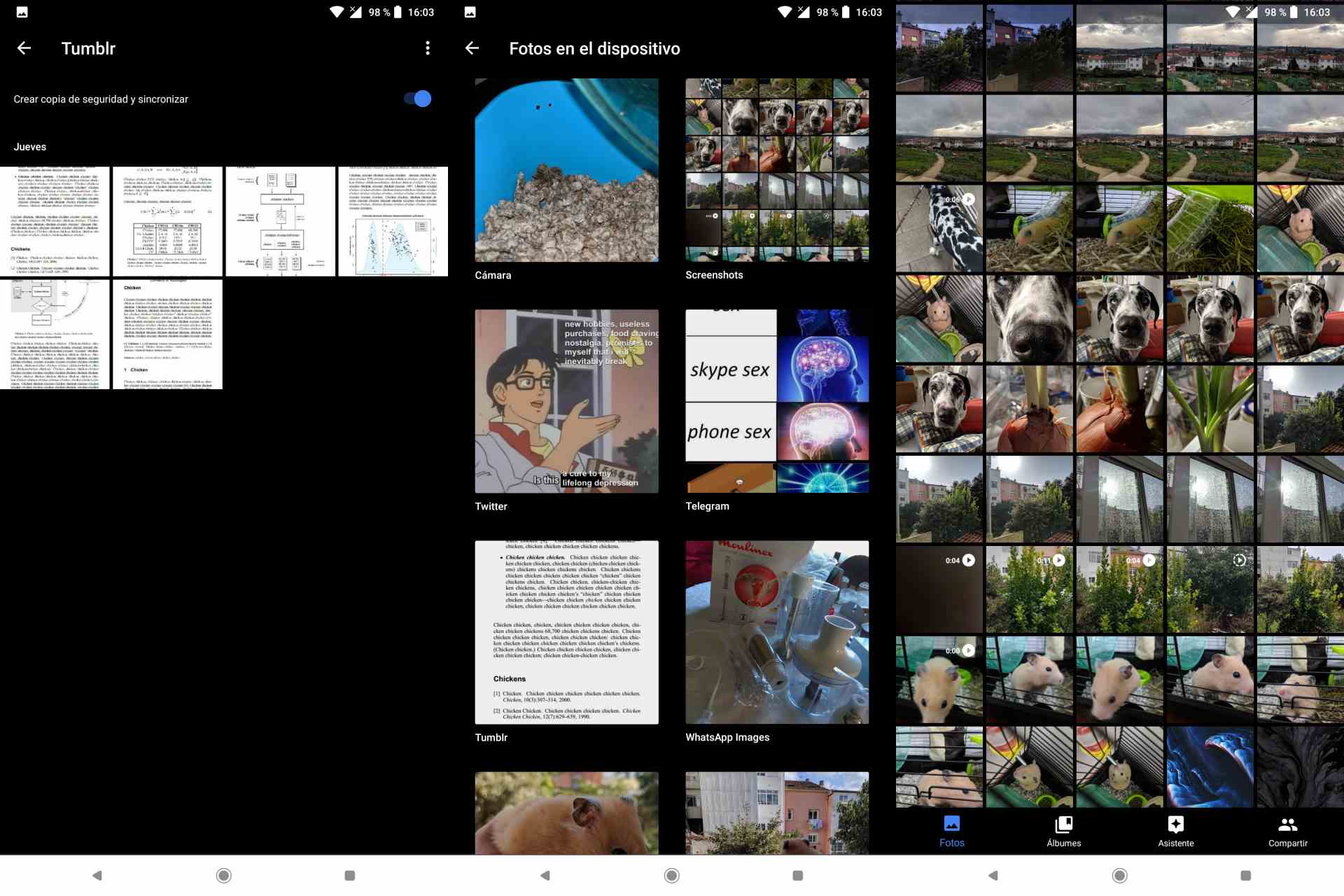1344x896 pixels.
Task: Tap the Android home button in the middle panel
Action: [671, 875]
